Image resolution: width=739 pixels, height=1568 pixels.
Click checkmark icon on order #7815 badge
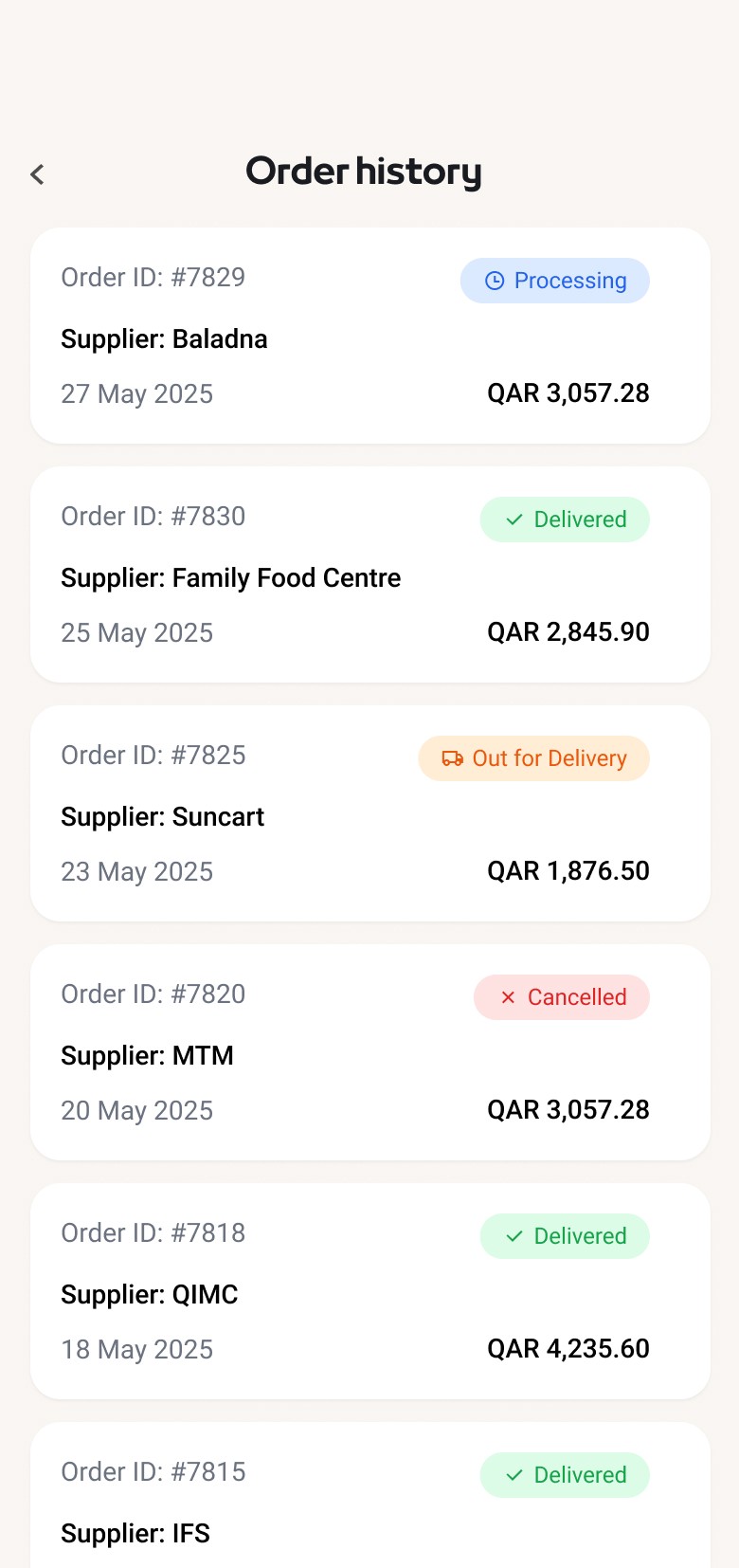[x=514, y=1475]
